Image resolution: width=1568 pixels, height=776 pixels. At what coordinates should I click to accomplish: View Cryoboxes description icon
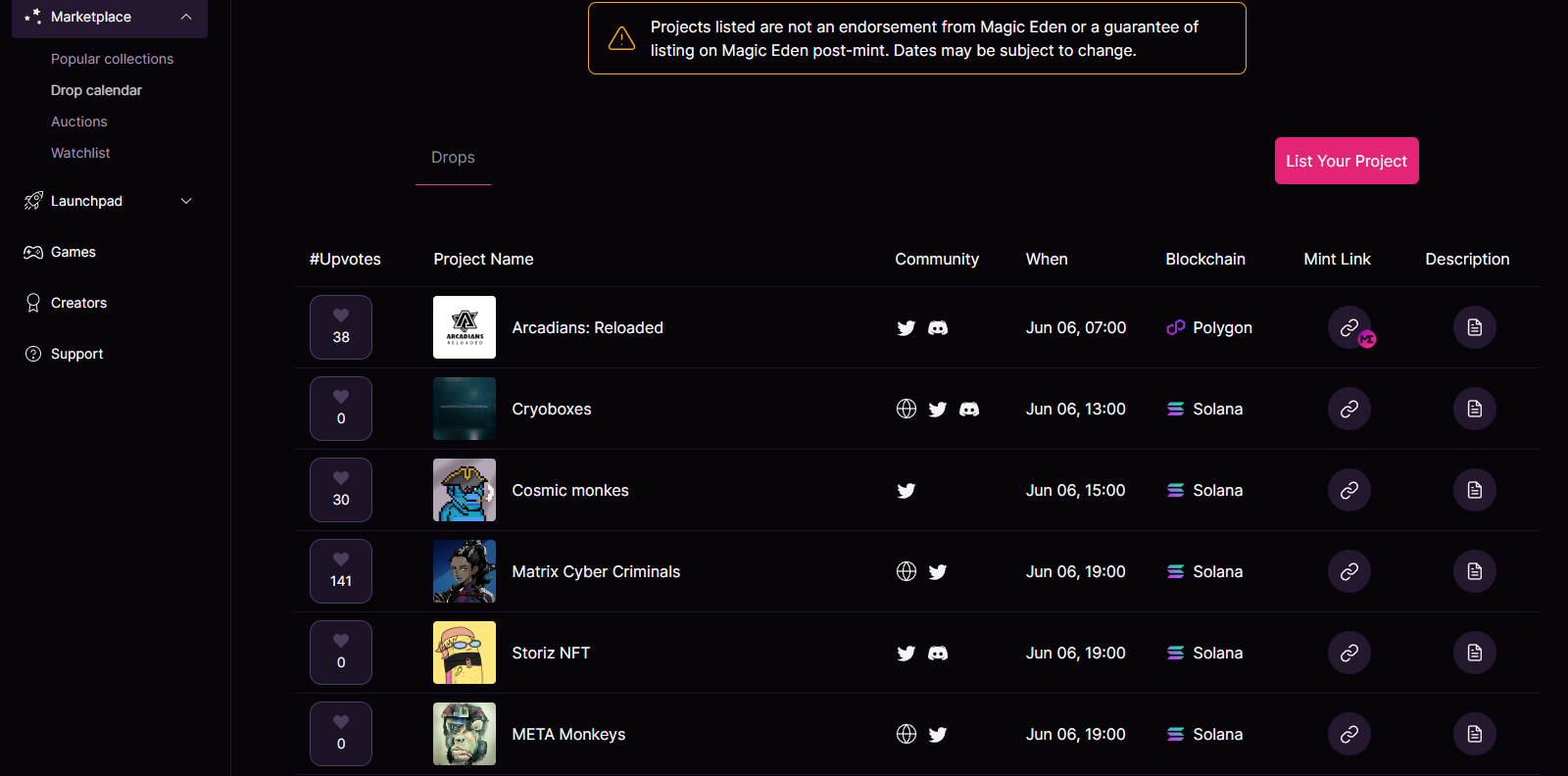pos(1474,410)
